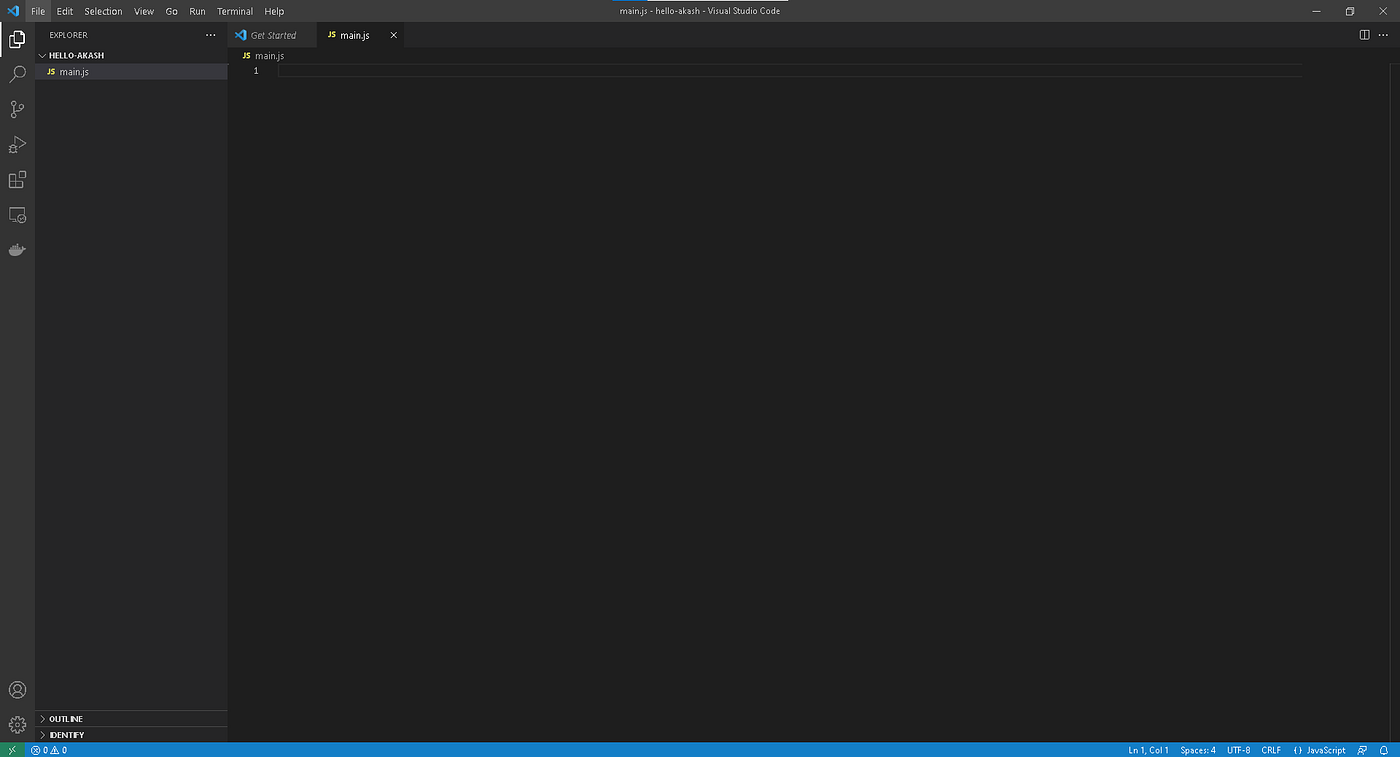Click line number 1 in gutter

click(256, 71)
